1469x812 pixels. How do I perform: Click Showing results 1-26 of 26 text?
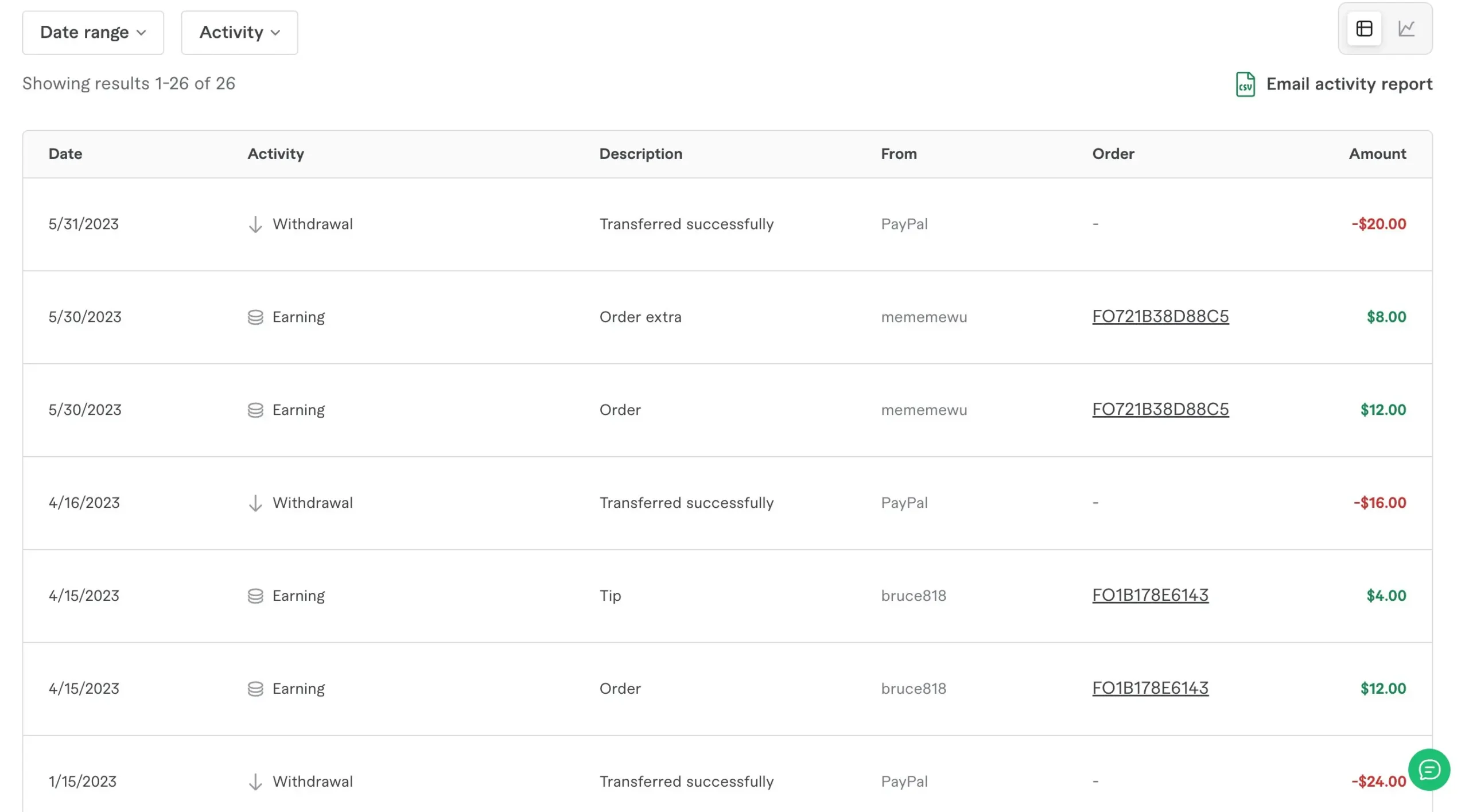(x=129, y=83)
